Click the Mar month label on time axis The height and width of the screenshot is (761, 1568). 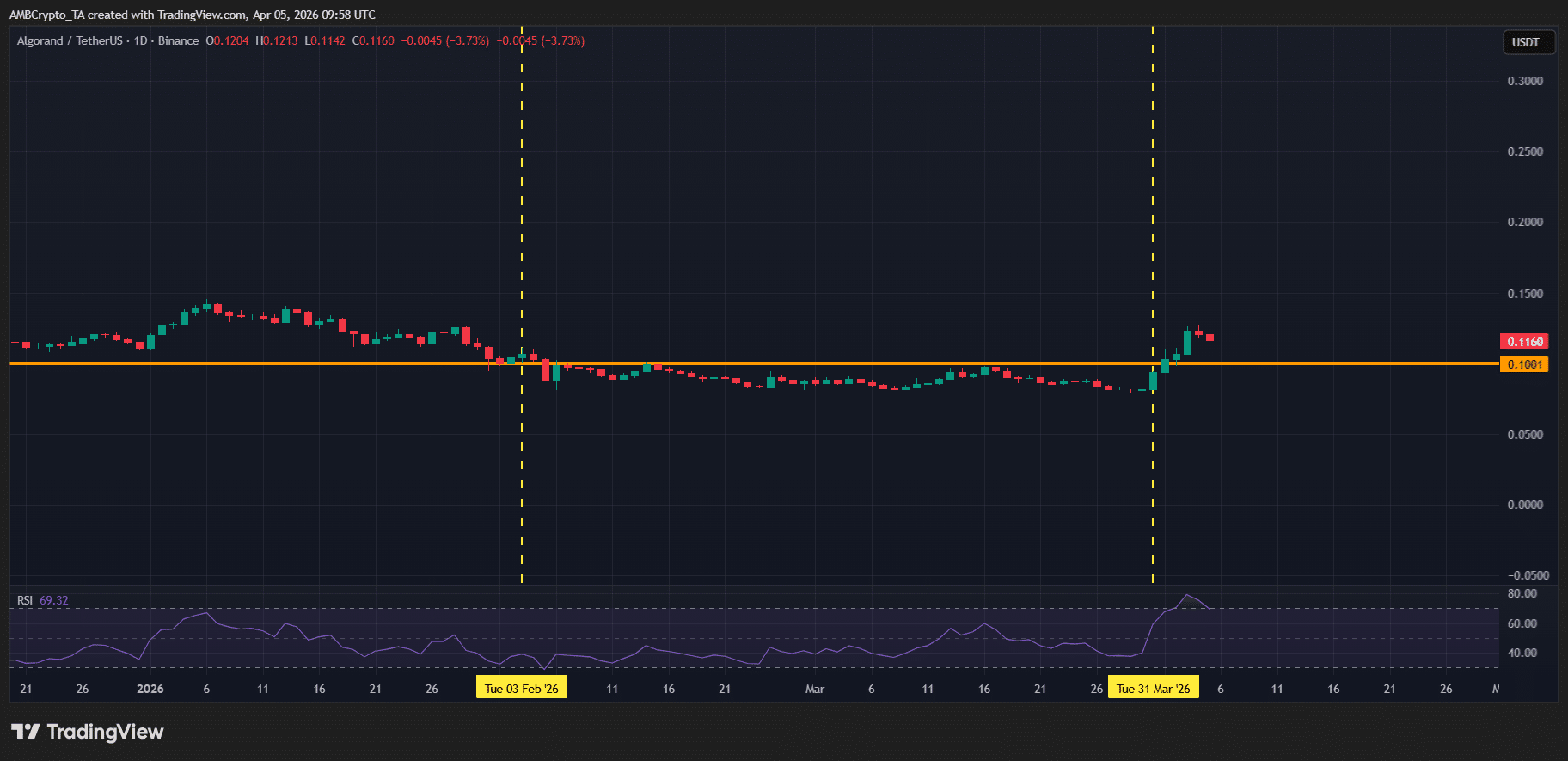point(814,689)
